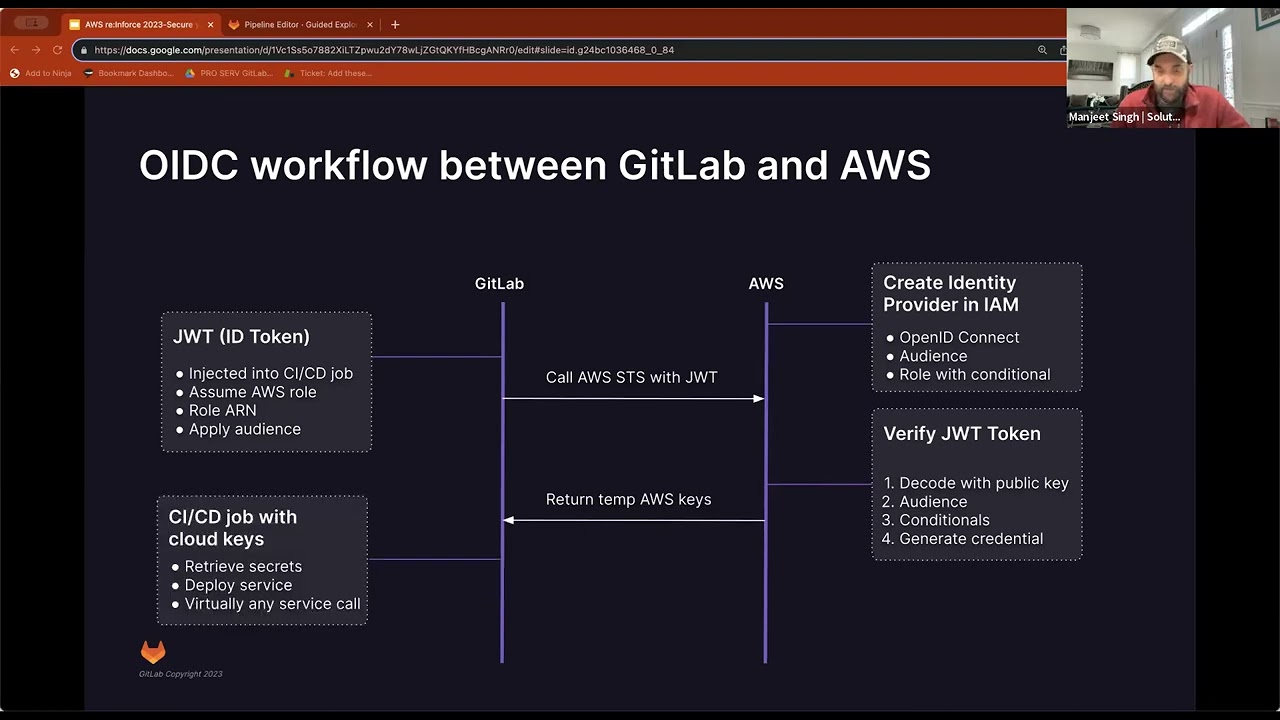The height and width of the screenshot is (720, 1280).
Task: Open a new browser tab with plus icon
Action: [395, 24]
